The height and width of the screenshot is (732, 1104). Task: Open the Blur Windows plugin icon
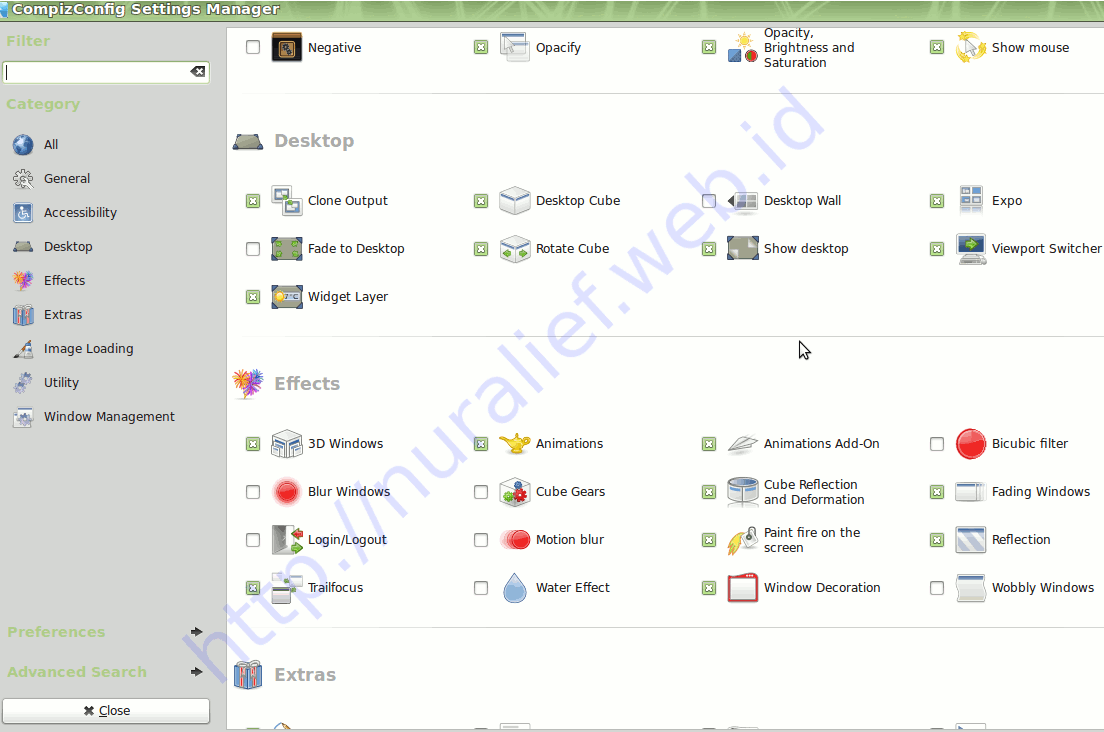287,491
